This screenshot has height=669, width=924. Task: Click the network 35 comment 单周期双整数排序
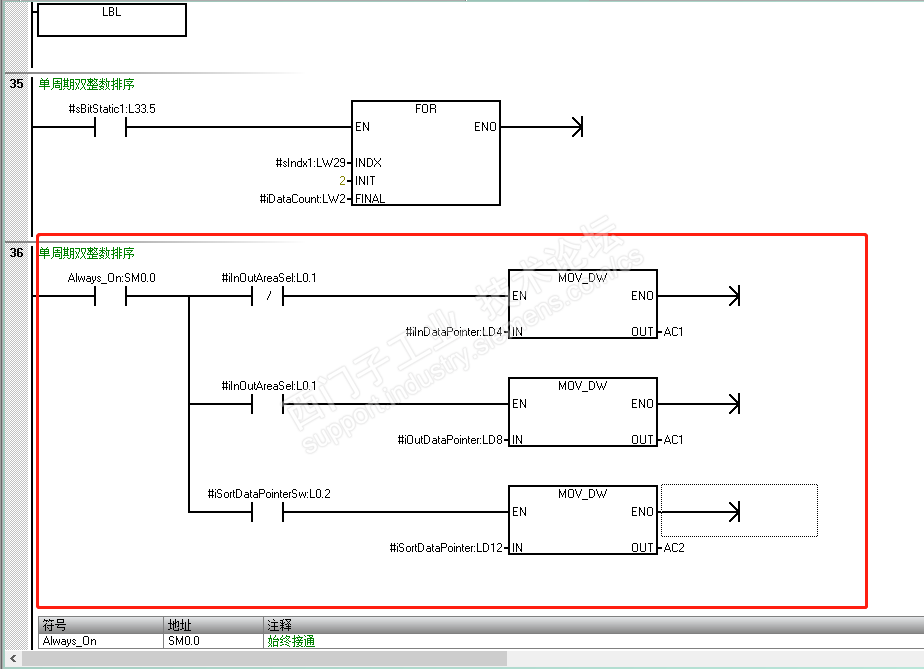point(87,84)
